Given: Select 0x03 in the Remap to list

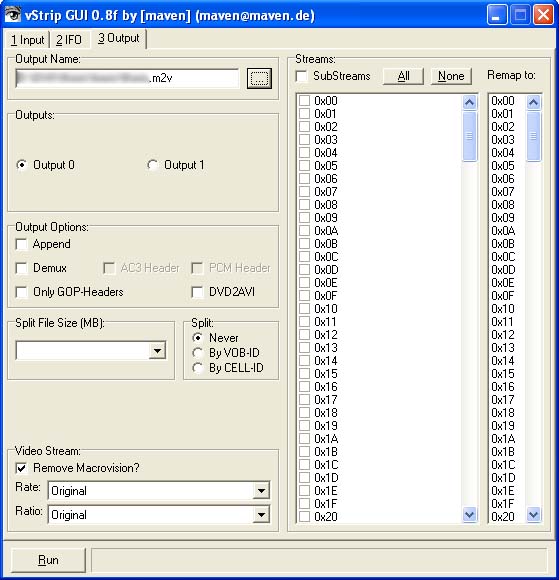Looking at the screenshot, I should [503, 140].
